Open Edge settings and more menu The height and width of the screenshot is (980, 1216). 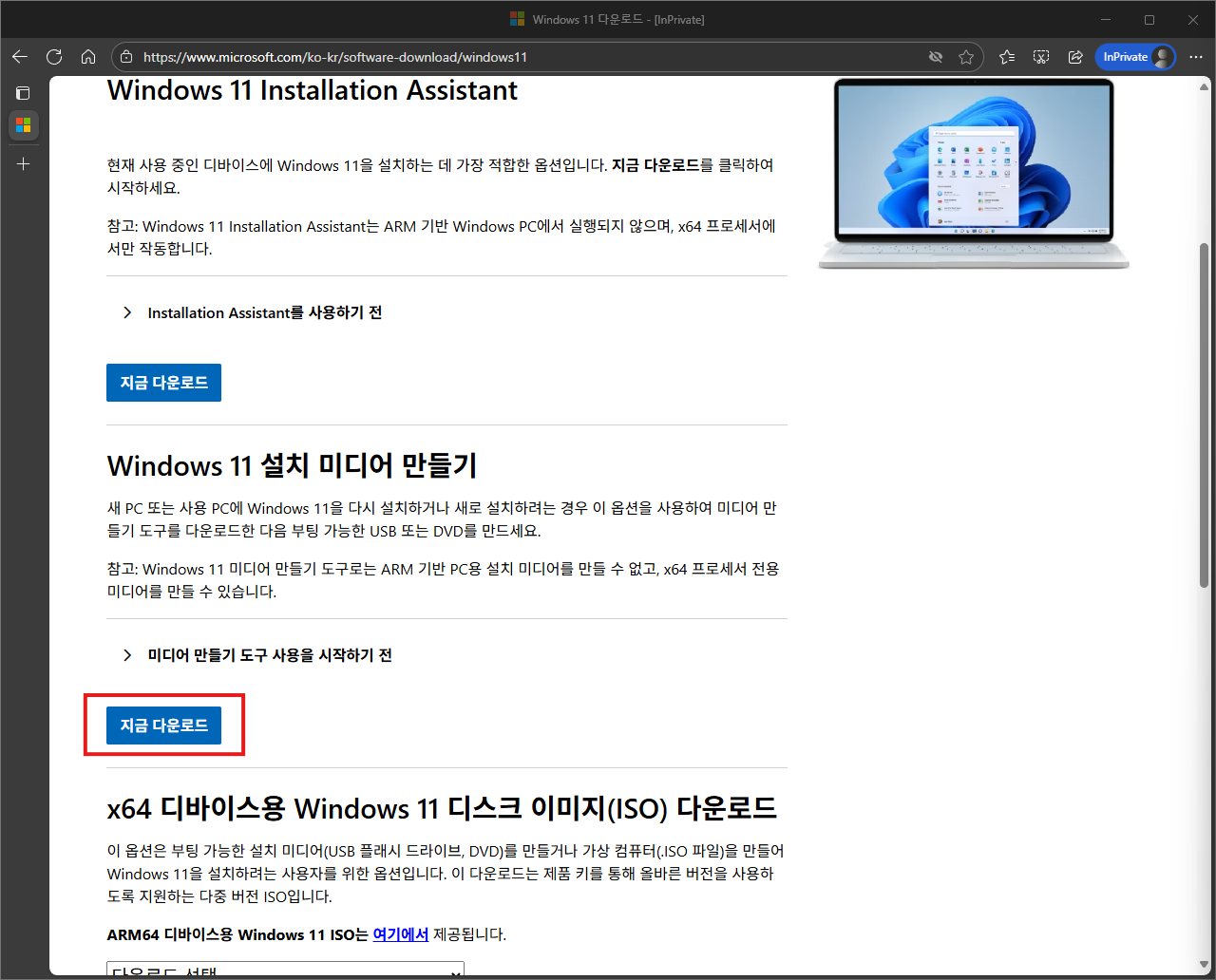pos(1196,57)
